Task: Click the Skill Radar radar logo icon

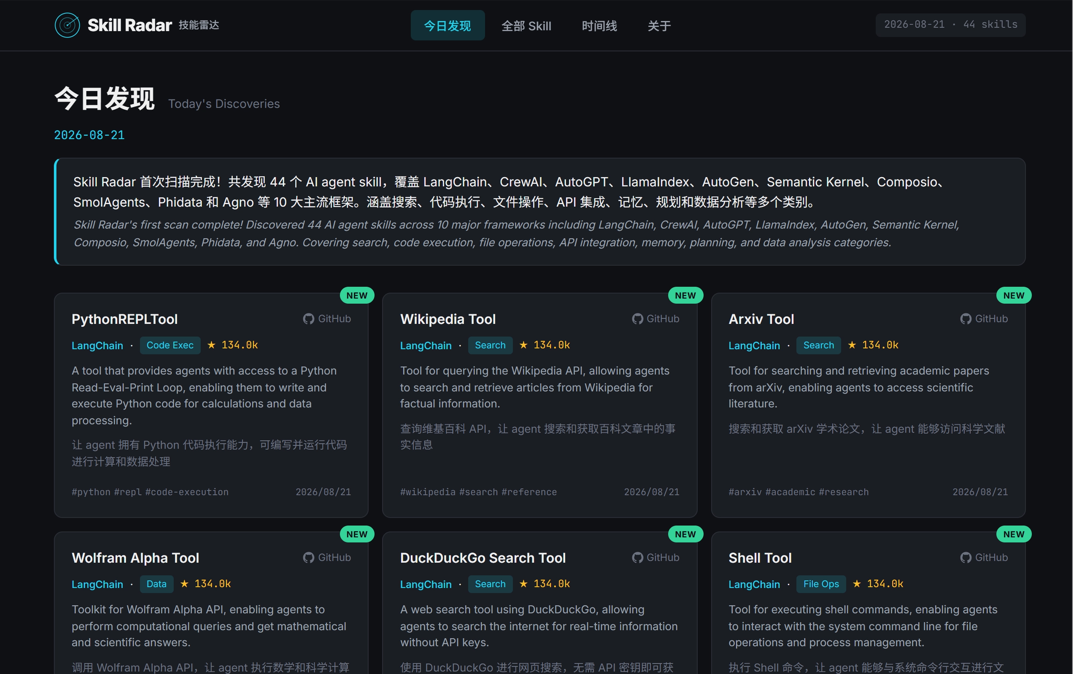Action: click(67, 25)
